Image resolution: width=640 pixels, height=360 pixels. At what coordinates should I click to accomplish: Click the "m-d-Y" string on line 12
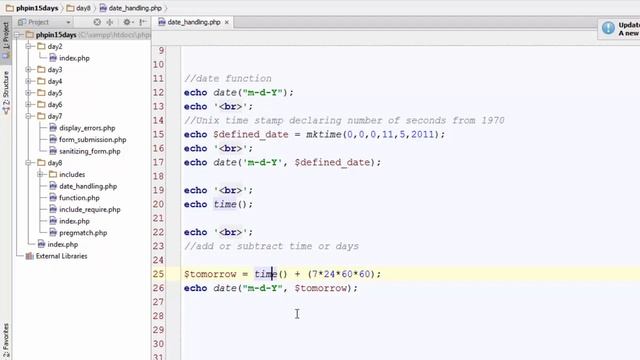[263, 92]
